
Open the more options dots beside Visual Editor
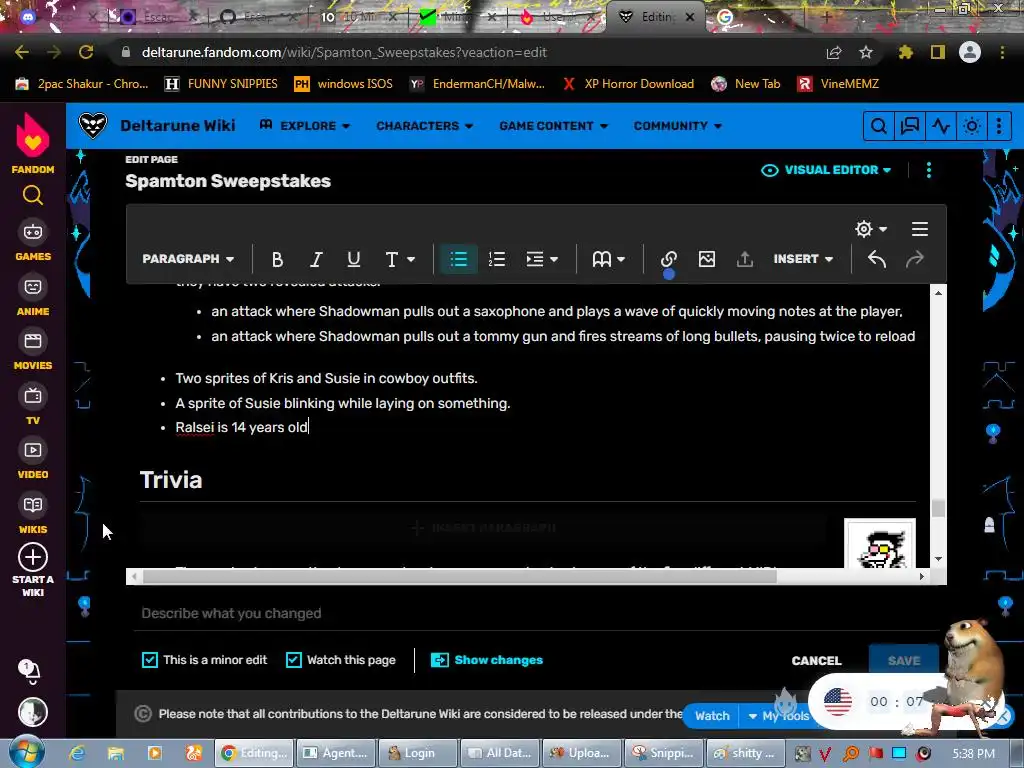[929, 170]
